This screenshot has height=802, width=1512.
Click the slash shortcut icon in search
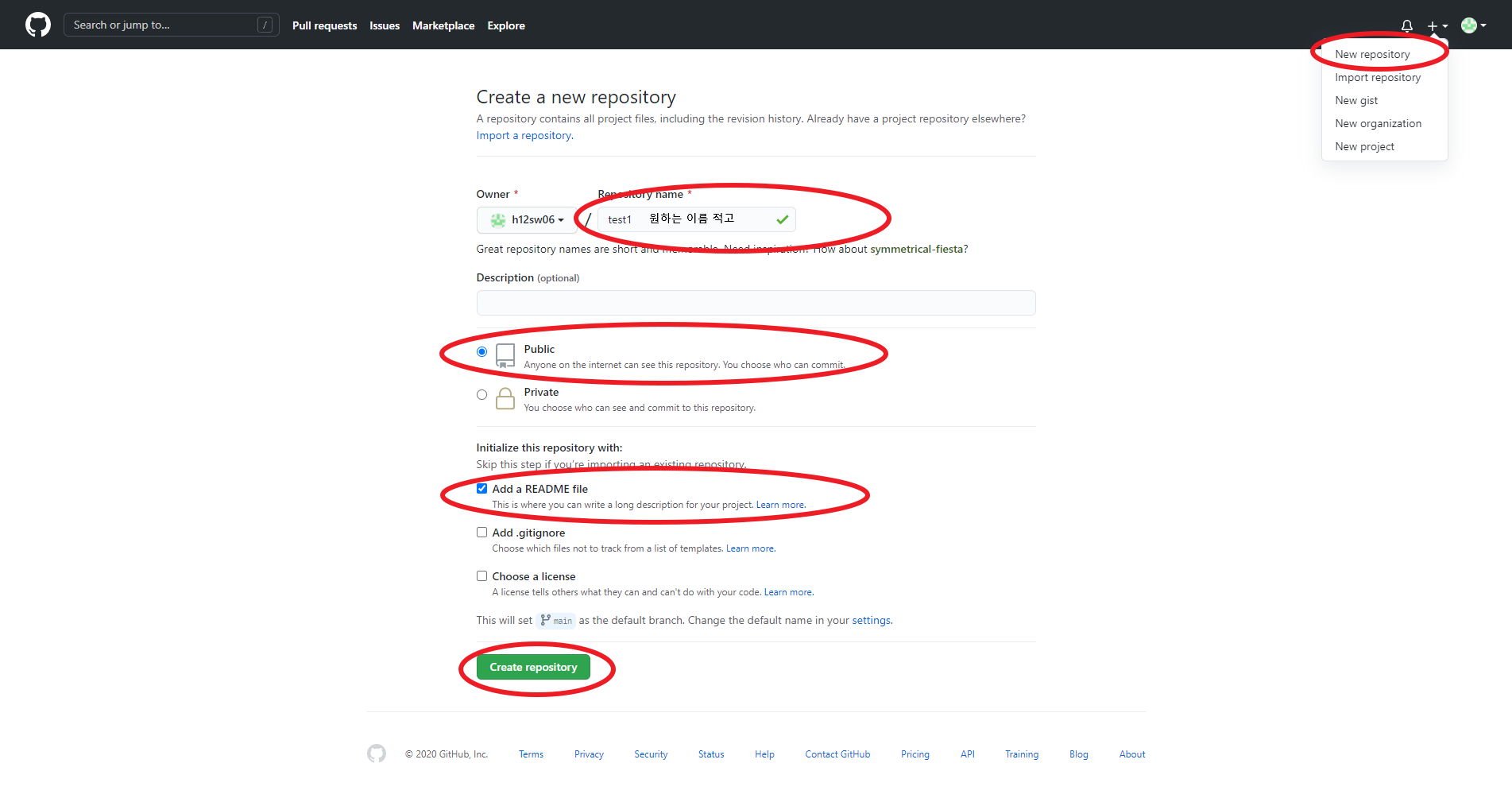tap(265, 25)
